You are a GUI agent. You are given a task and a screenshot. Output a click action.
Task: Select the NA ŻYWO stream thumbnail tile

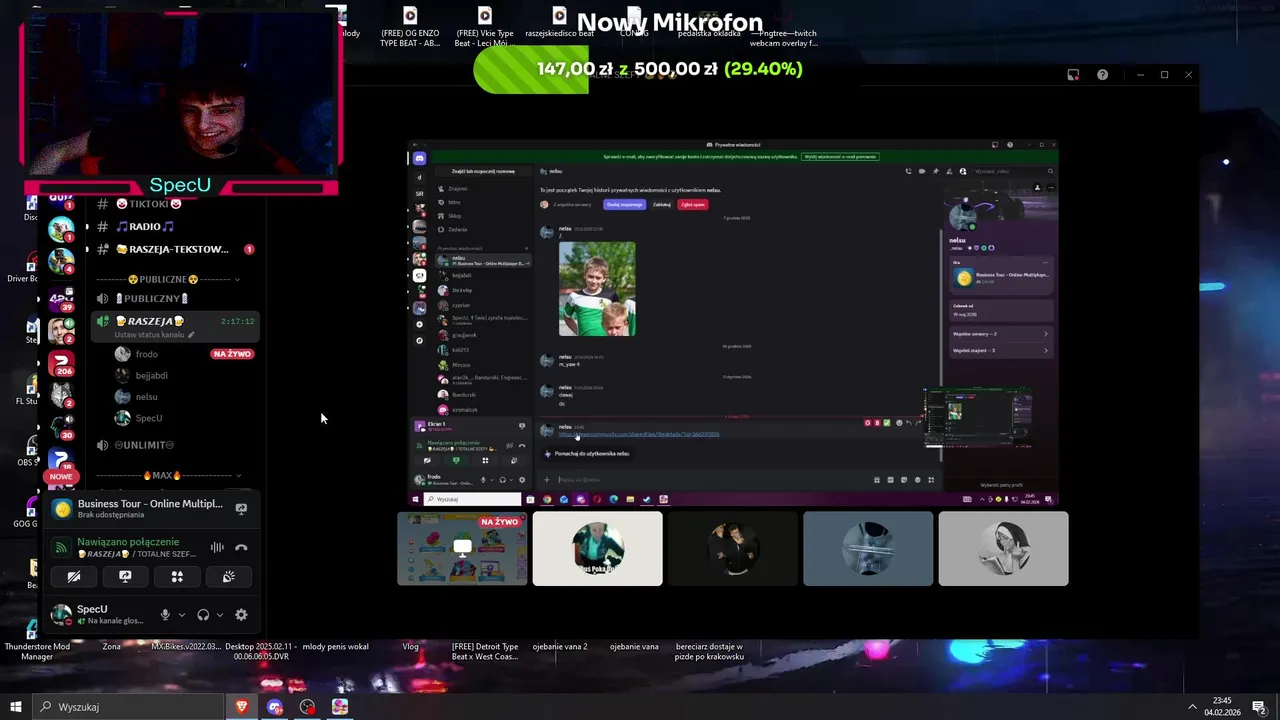pyautogui.click(x=462, y=548)
